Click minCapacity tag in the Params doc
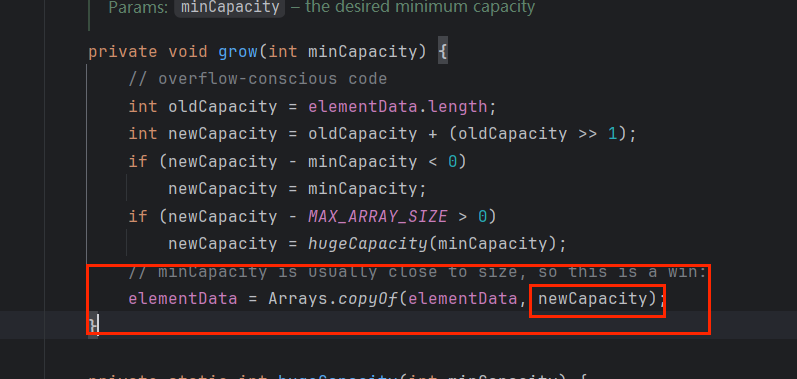797x379 pixels. pos(230,8)
